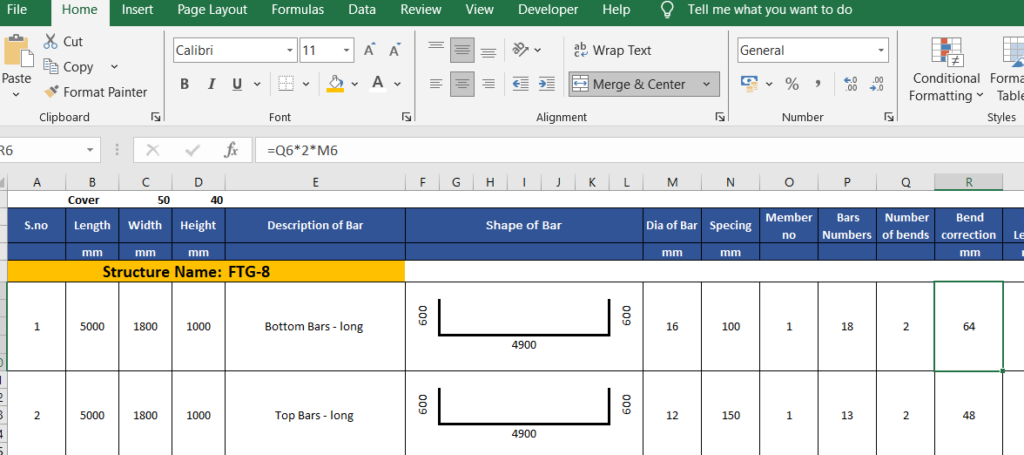Open Name Box dropdown arrow
The width and height of the screenshot is (1024, 455).
[x=91, y=150]
